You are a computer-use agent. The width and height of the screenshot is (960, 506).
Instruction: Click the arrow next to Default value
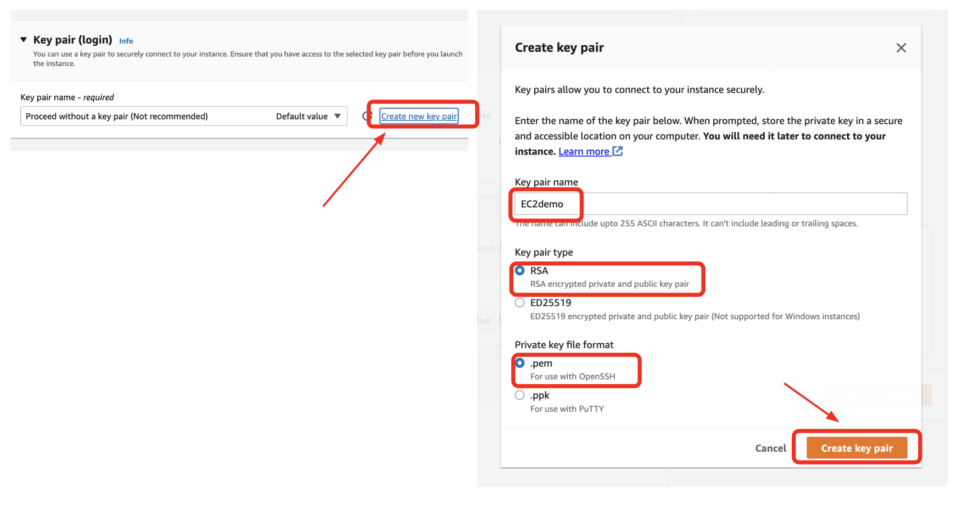pyautogui.click(x=338, y=116)
